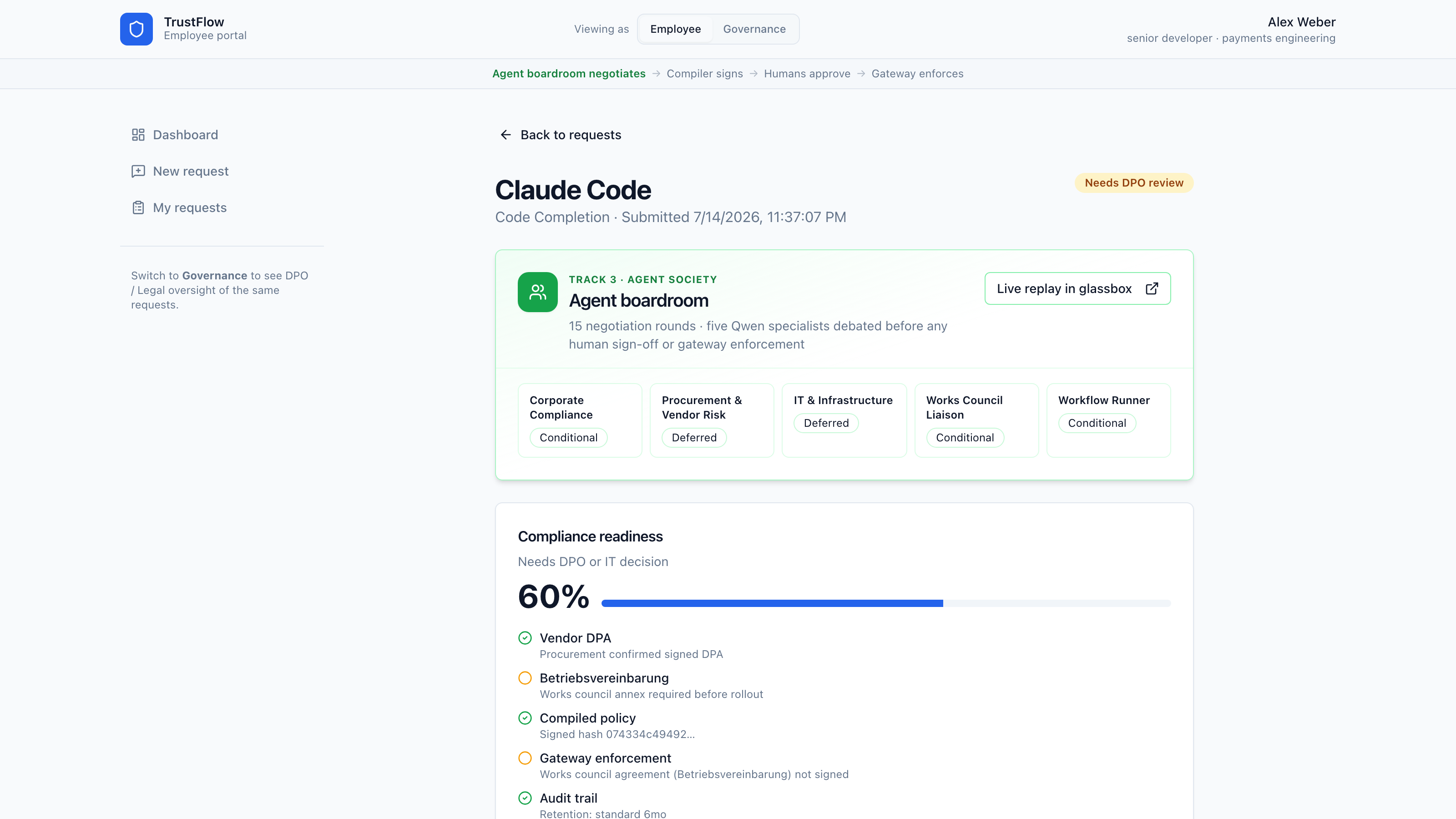The height and width of the screenshot is (819, 1456).
Task: Open the Workflow Runner agent card
Action: click(x=1108, y=420)
